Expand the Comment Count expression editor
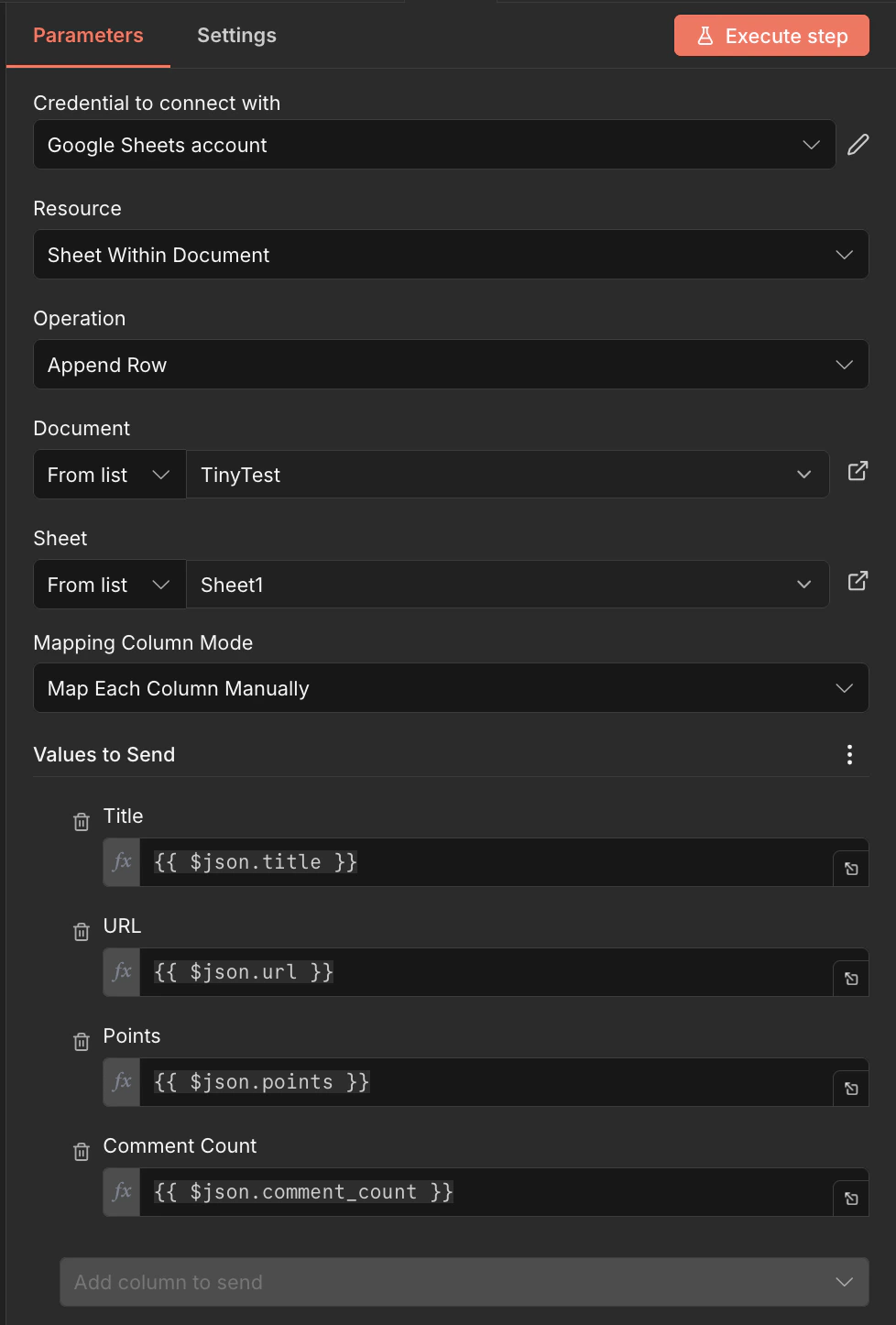Viewport: 896px width, 1325px height. pyautogui.click(x=850, y=1196)
